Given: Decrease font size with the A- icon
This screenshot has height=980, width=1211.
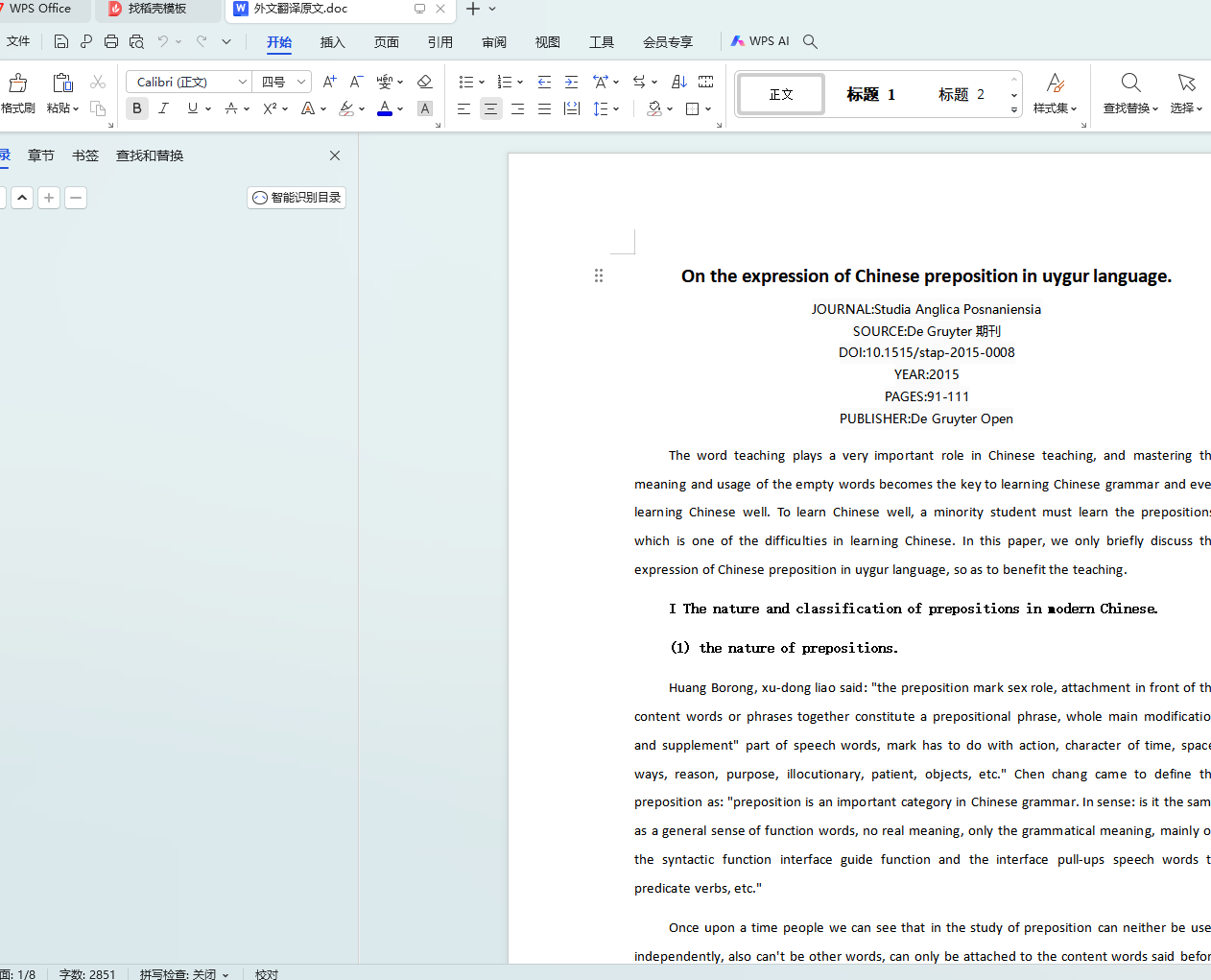Looking at the screenshot, I should (356, 82).
